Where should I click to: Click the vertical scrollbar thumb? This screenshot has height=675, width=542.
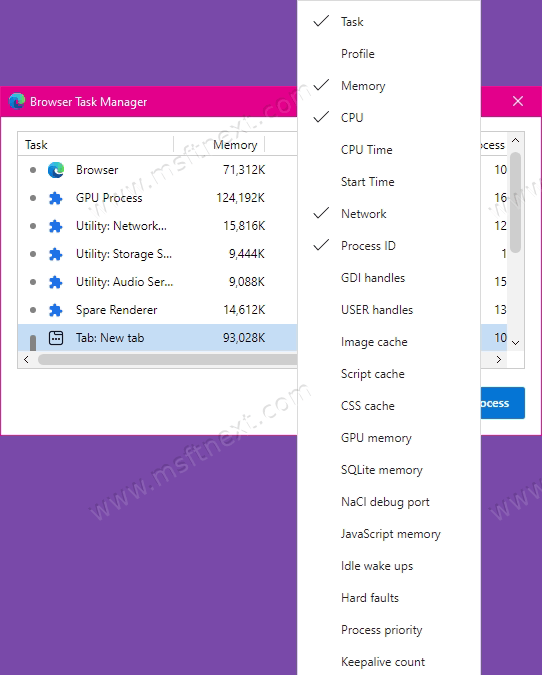515,202
